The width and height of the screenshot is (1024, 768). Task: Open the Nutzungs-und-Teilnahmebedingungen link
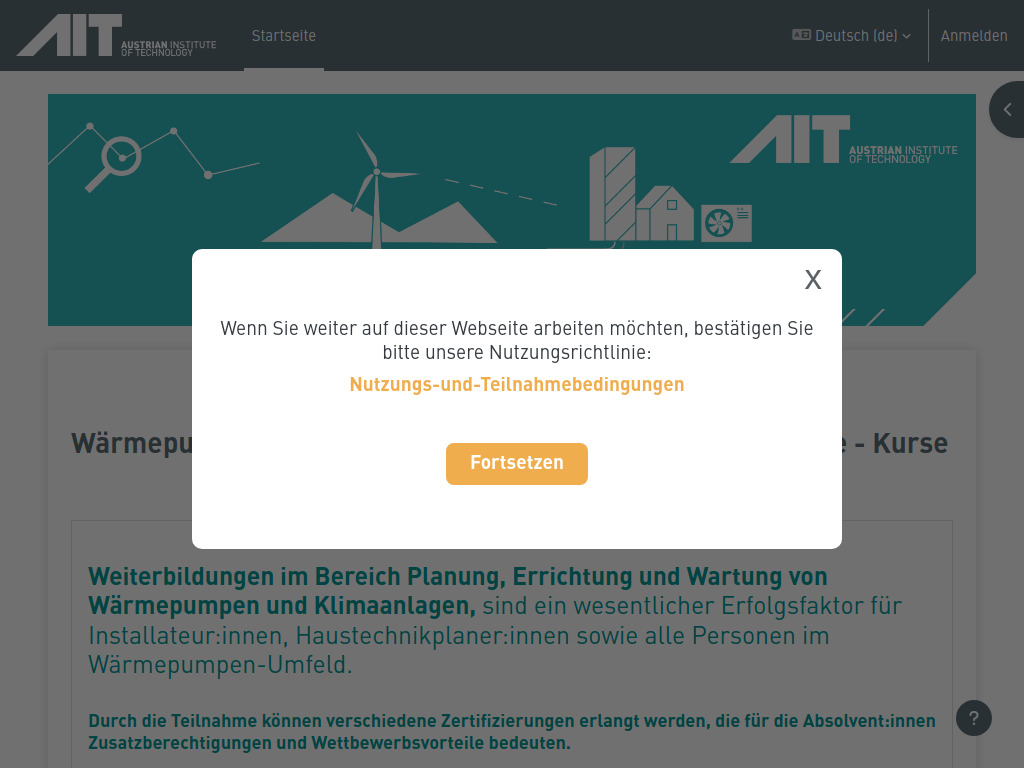tap(516, 384)
